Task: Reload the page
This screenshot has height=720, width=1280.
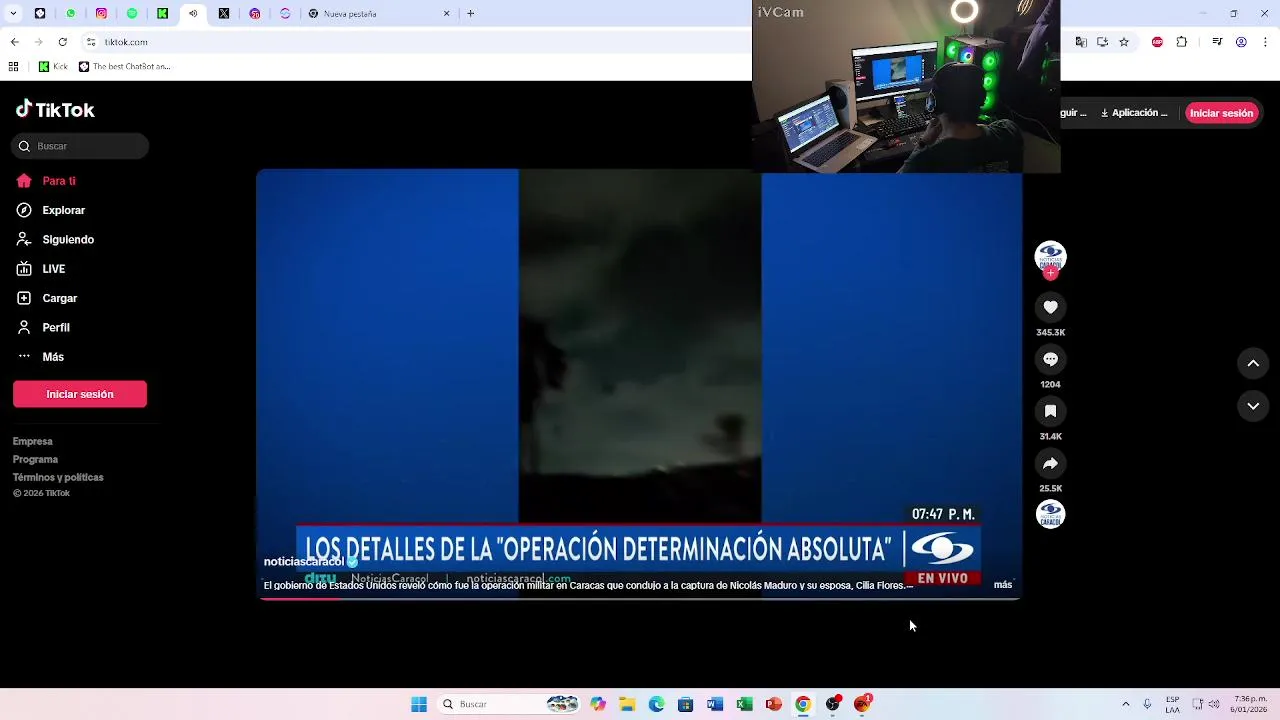Action: point(62,42)
